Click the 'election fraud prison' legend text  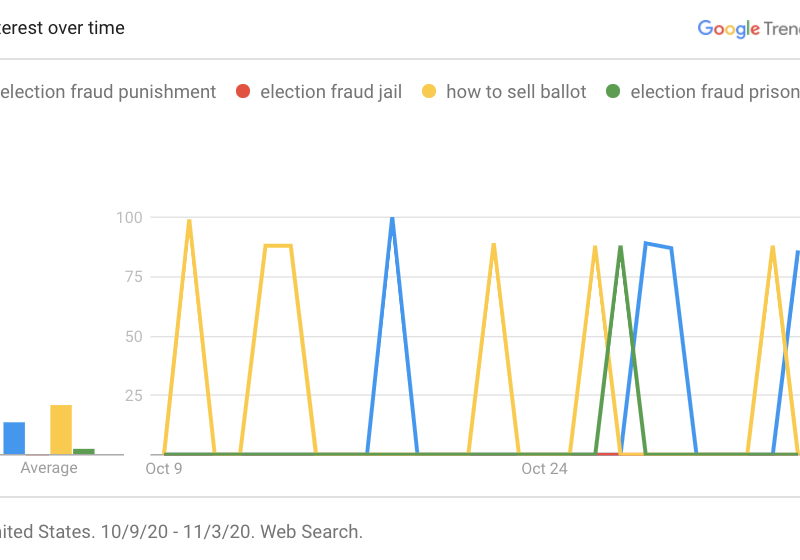714,92
